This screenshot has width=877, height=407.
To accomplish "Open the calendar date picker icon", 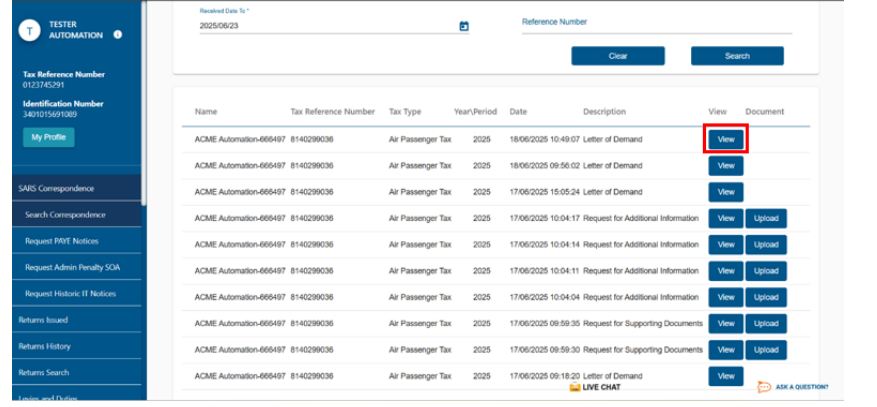I will click(x=464, y=26).
